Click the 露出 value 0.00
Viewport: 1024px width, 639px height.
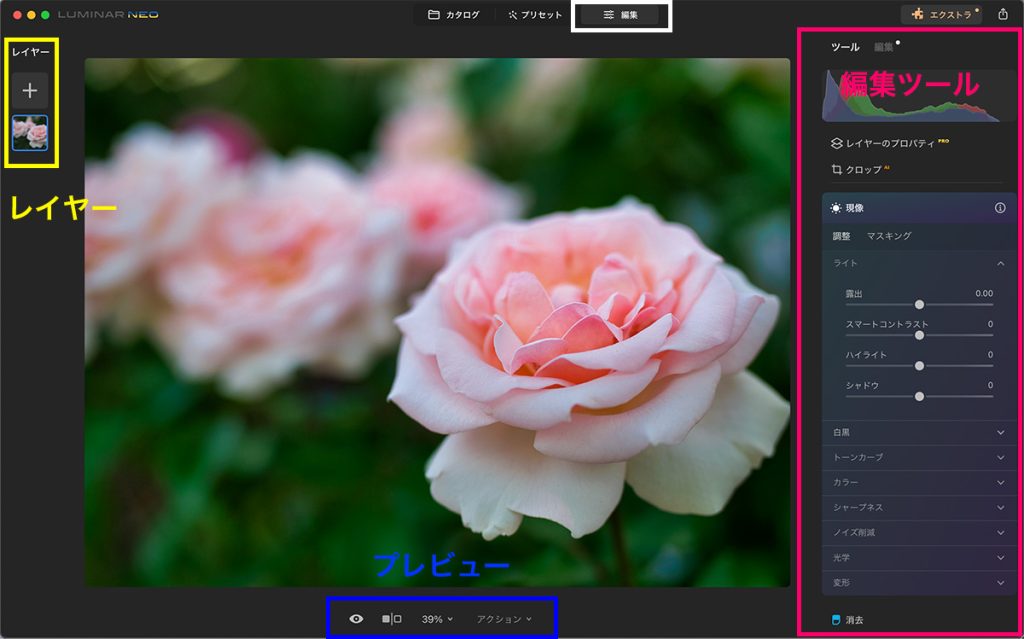[984, 293]
